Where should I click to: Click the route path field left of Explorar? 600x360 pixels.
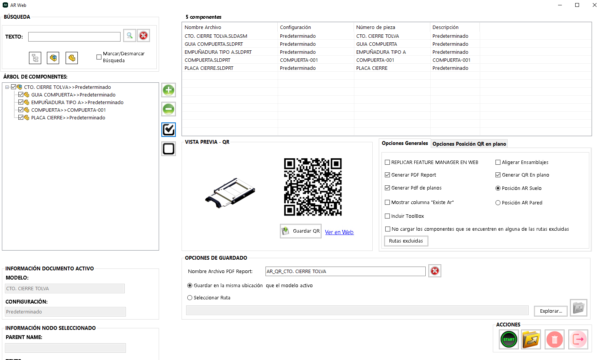[357, 310]
